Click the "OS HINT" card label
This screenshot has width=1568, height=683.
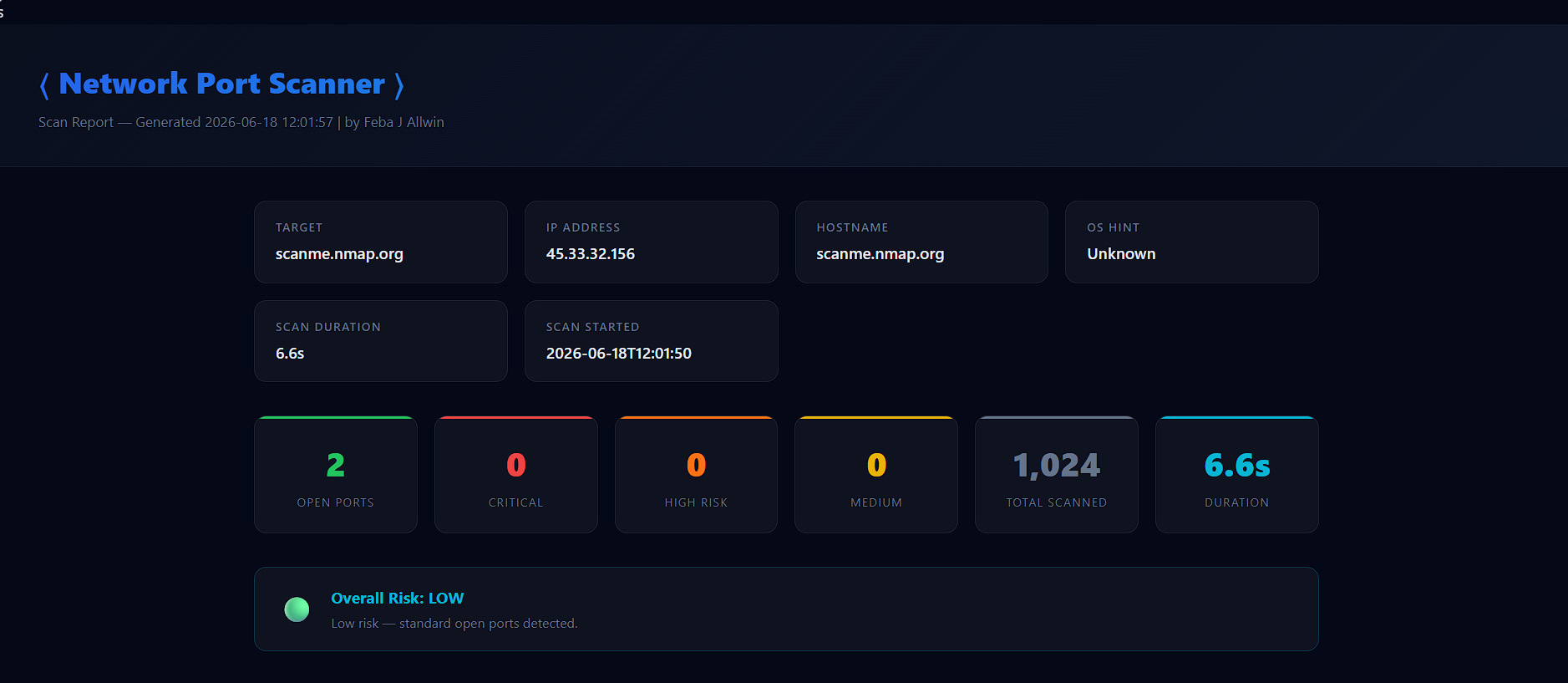1113,227
